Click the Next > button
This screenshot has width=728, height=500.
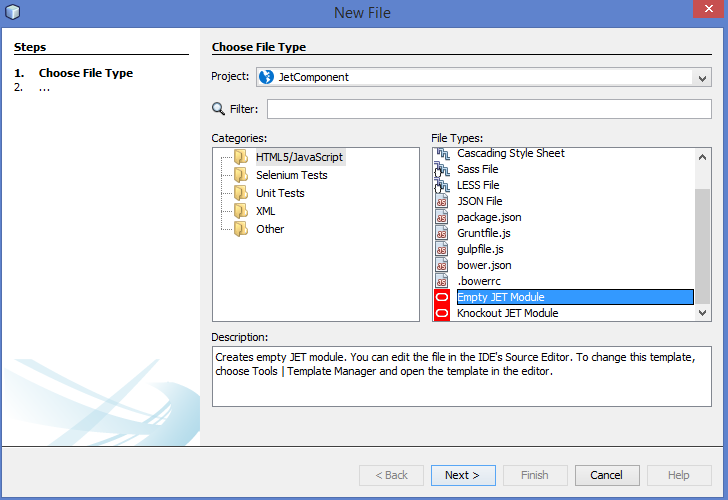463,475
